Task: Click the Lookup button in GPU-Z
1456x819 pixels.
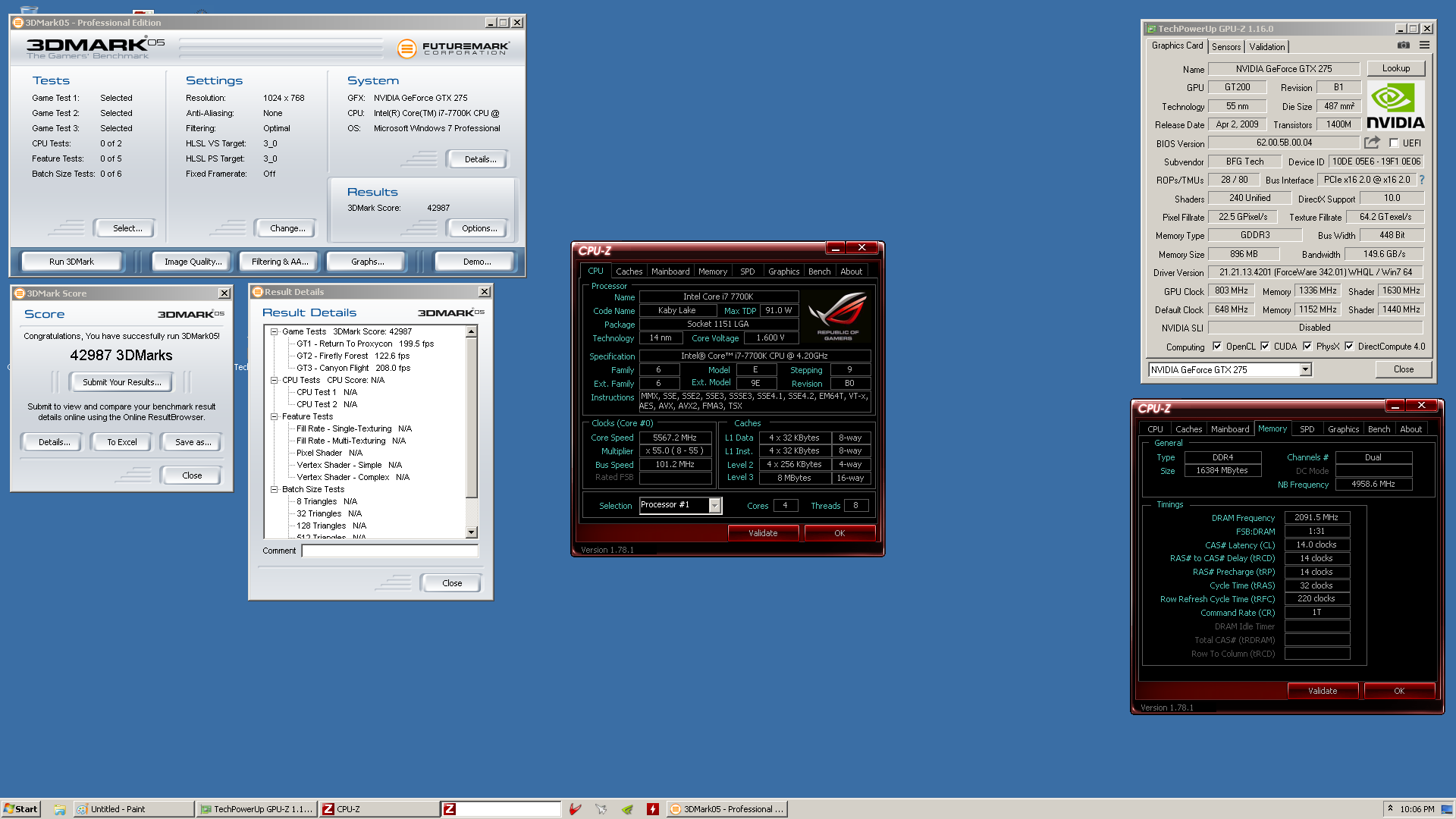Action: pos(1396,68)
